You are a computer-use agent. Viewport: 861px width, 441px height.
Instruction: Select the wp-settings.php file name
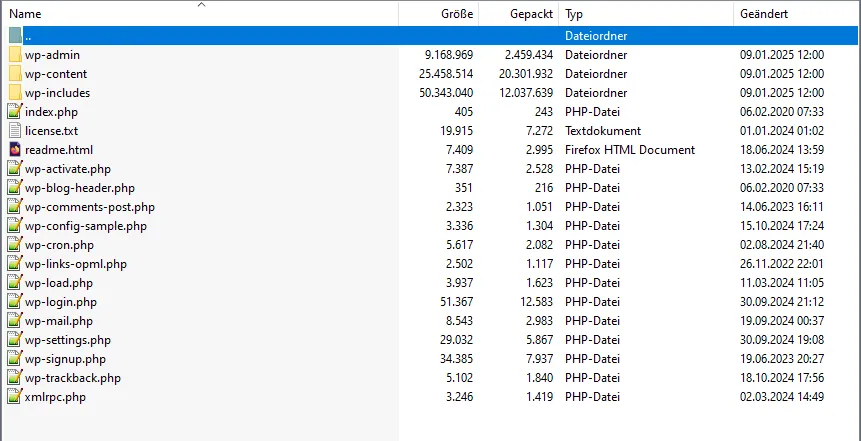pos(68,340)
